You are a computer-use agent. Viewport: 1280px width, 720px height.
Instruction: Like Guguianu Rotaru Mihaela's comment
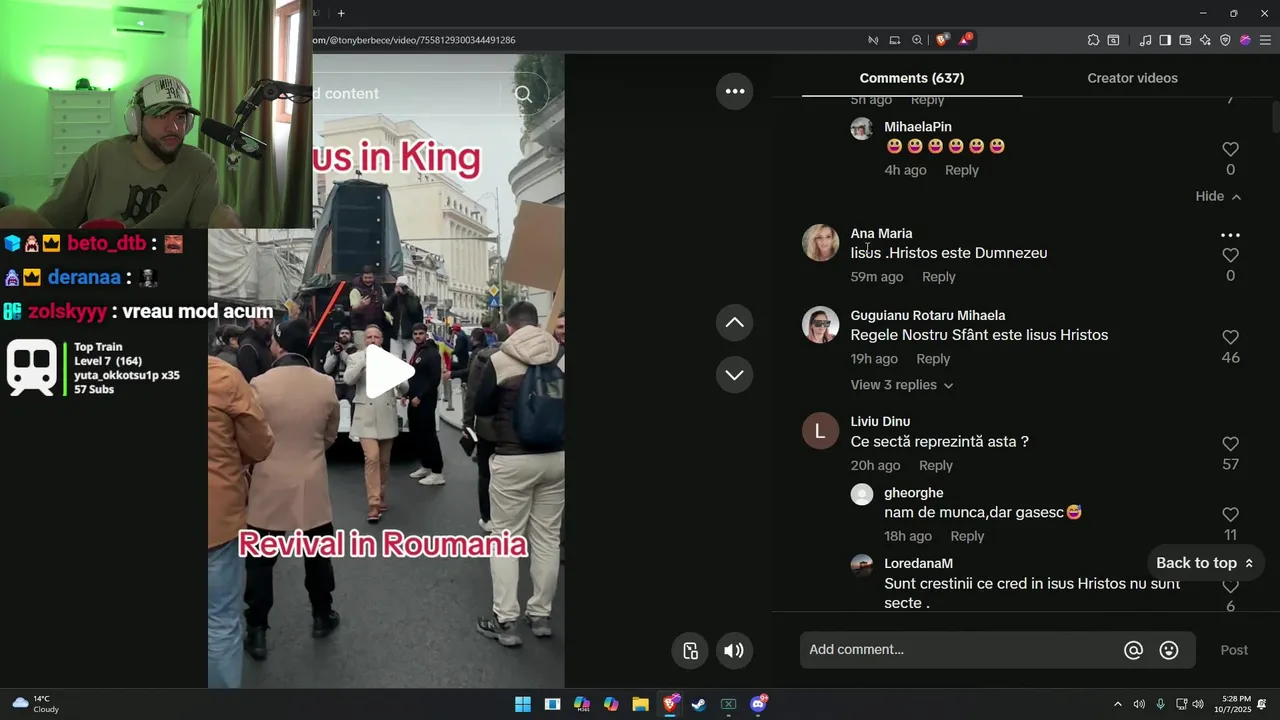coord(1230,338)
